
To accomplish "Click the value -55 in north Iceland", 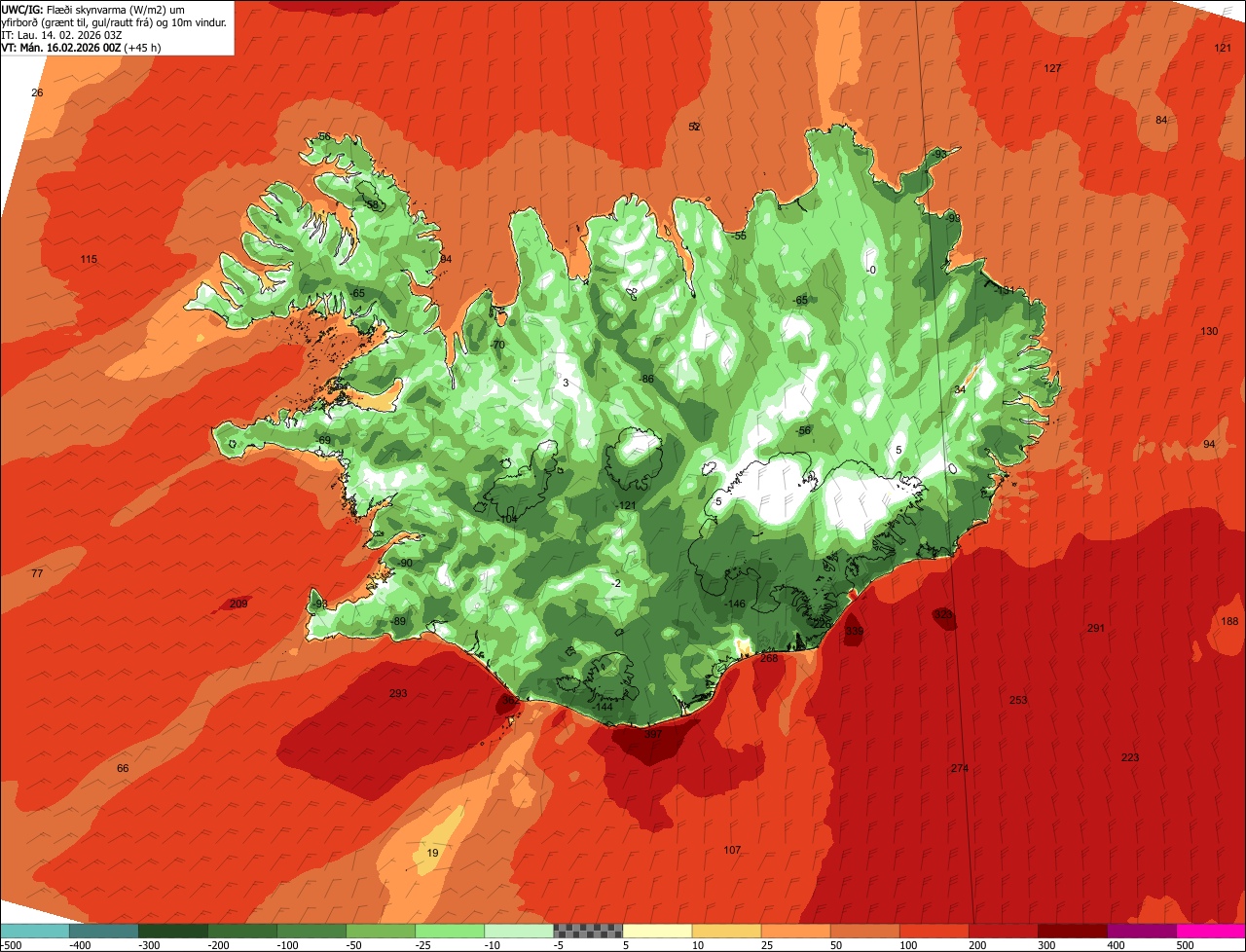I will point(739,236).
